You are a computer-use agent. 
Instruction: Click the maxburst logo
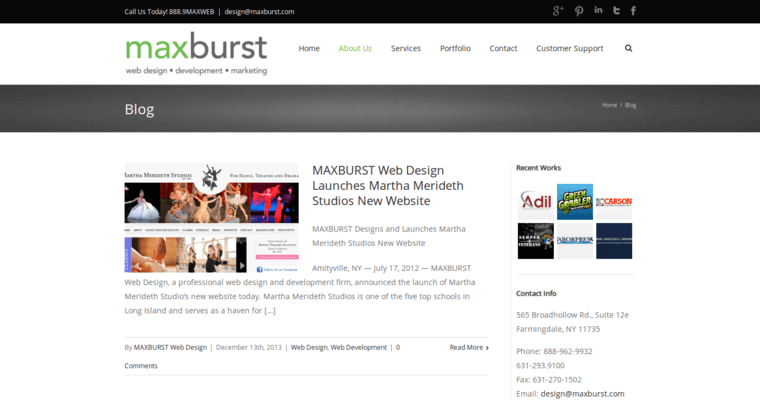[x=196, y=54]
